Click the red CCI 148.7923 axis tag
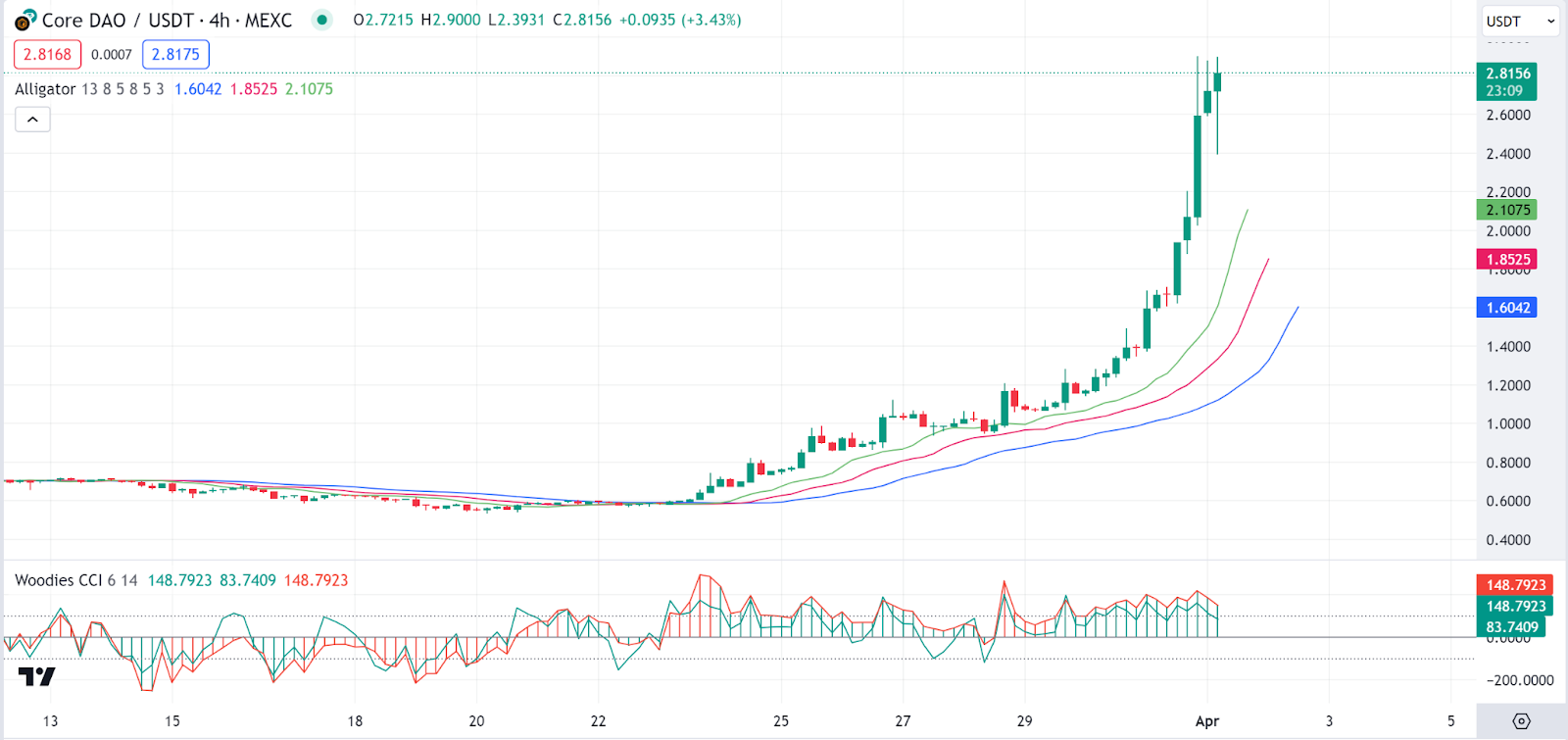The width and height of the screenshot is (1568, 740). tap(1514, 585)
